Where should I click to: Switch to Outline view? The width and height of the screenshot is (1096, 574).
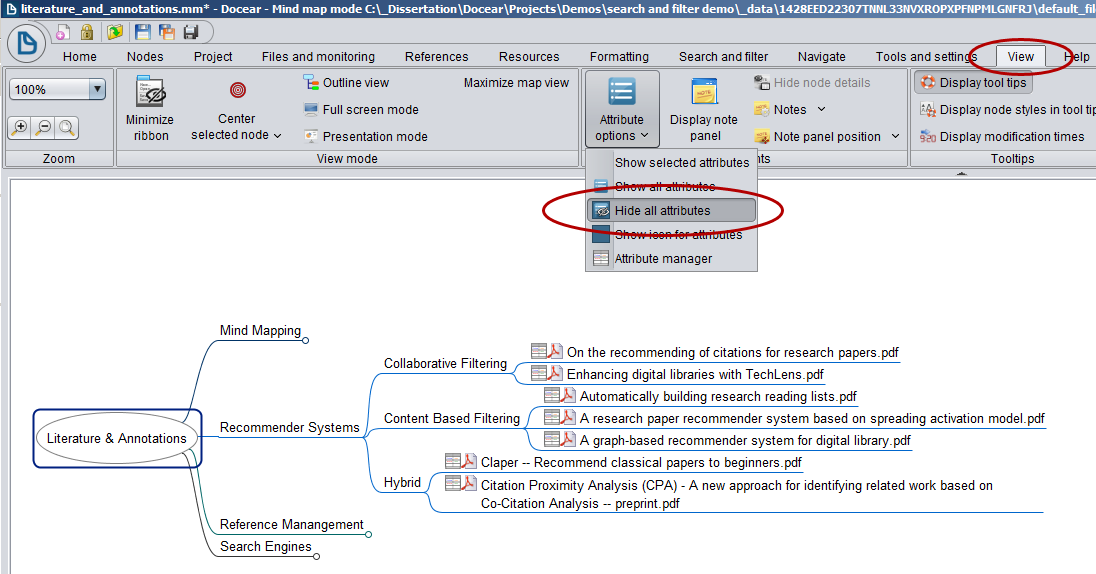point(347,82)
